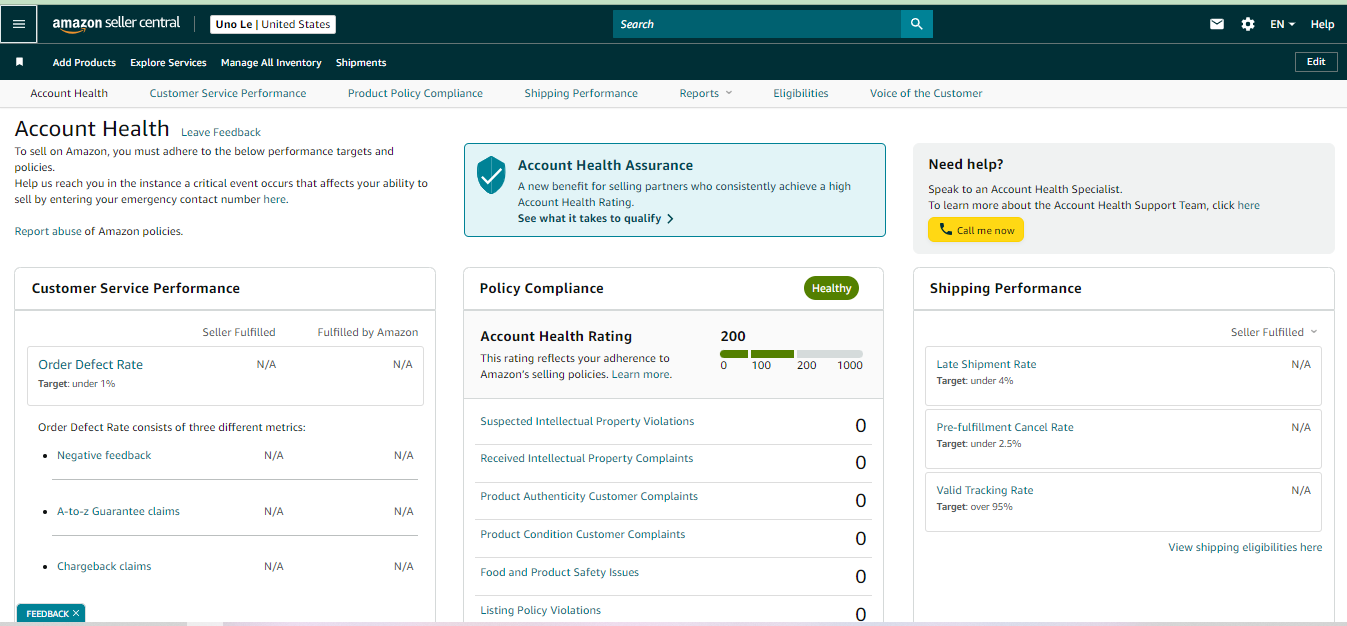Image resolution: width=1347 pixels, height=626 pixels.
Task: Open Voice of the Customer tab
Action: click(x=926, y=93)
